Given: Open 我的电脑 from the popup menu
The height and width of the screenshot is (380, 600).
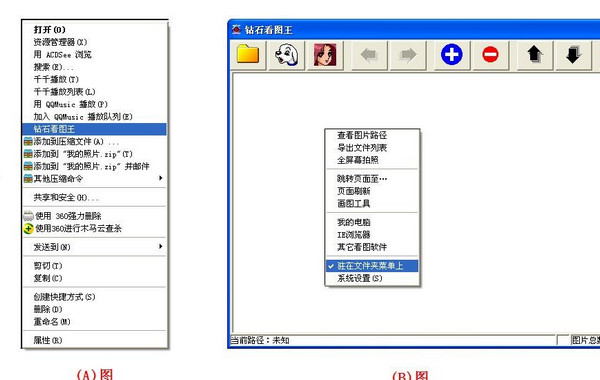Looking at the screenshot, I should pyautogui.click(x=372, y=222).
